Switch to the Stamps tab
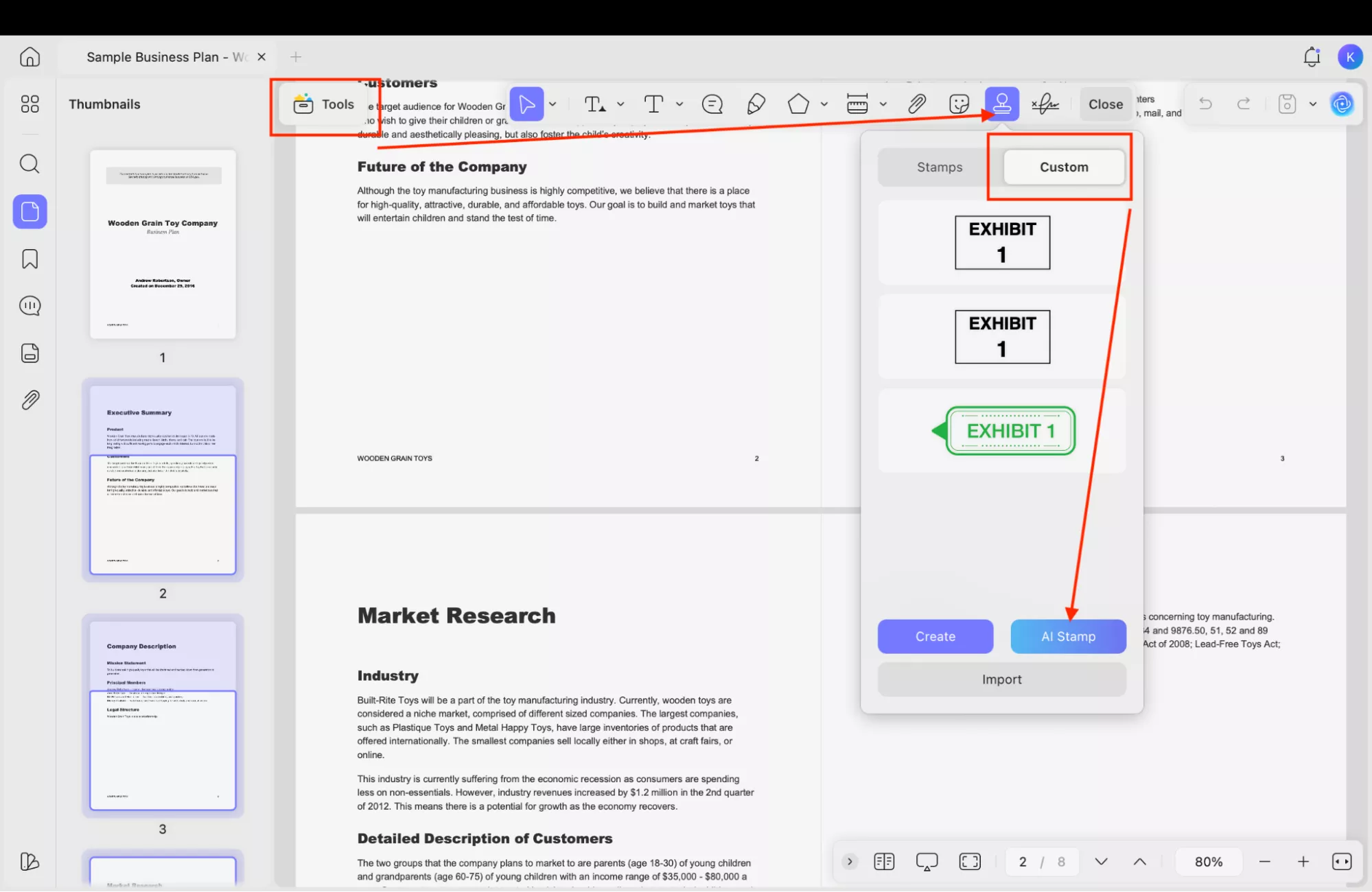 point(939,167)
